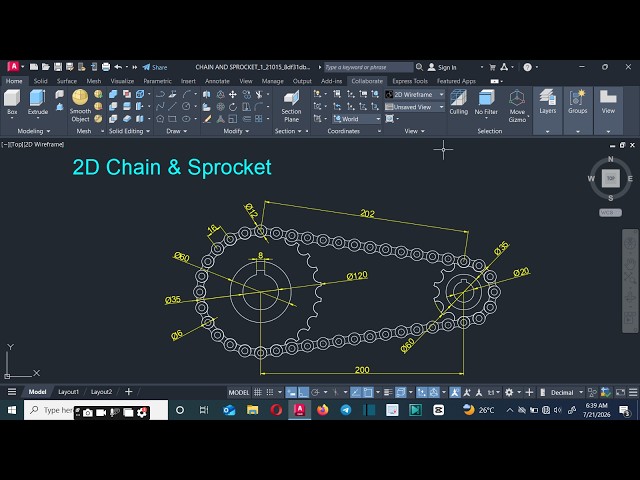640x480 pixels.
Task: Click the Mirror tool in Modify panel
Action: point(207,95)
